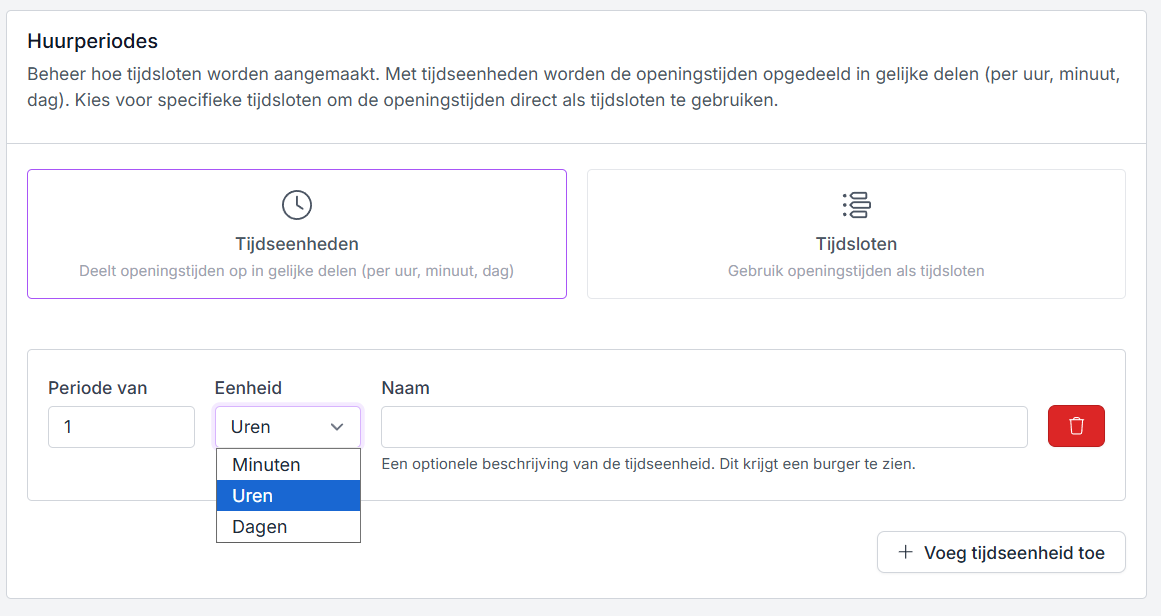Click the chevron arrow in Eenheid select
Image resolution: width=1161 pixels, height=616 pixels.
coord(337,427)
